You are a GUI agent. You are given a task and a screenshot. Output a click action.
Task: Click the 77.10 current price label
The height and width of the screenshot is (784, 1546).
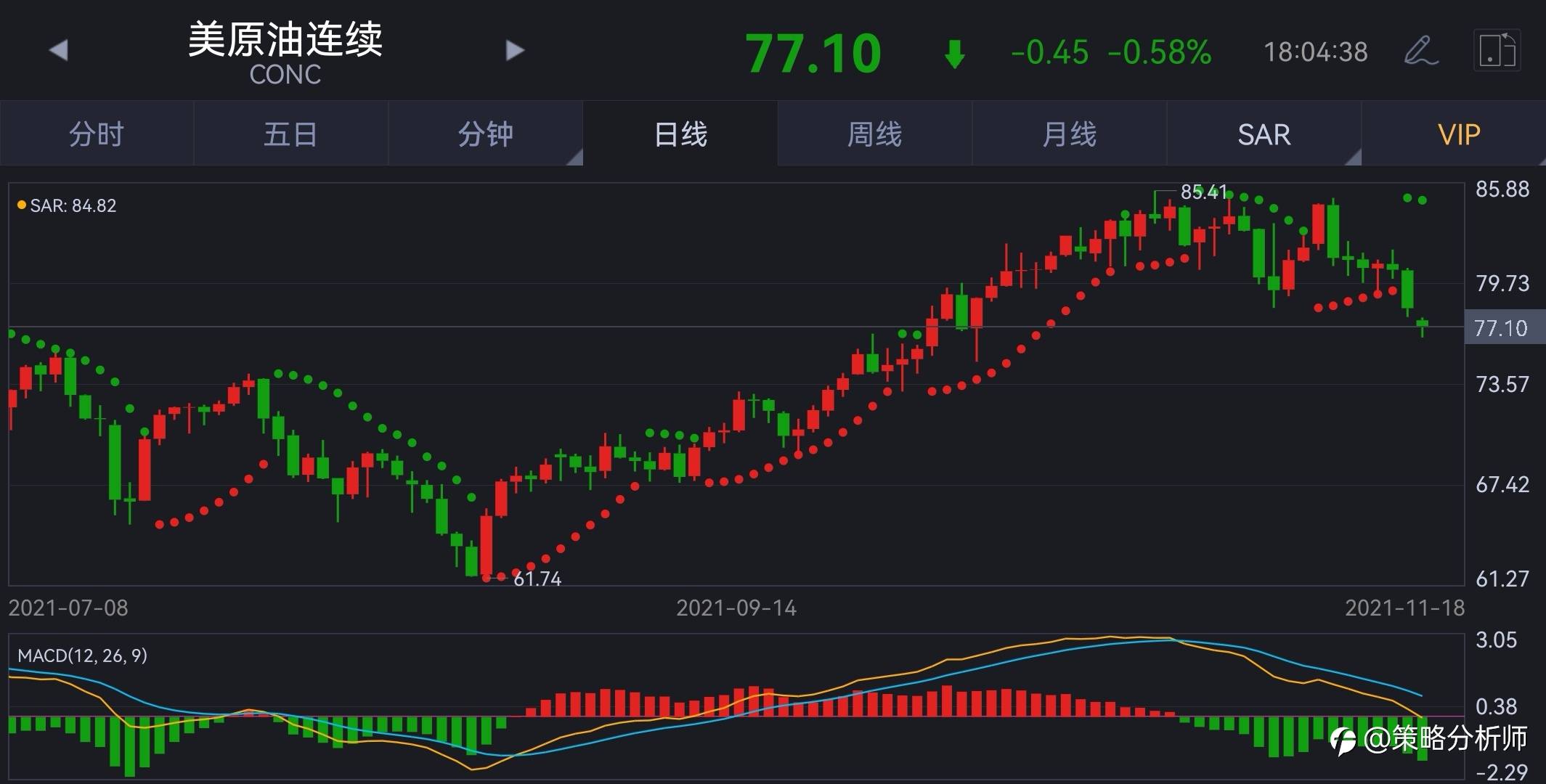click(x=813, y=54)
